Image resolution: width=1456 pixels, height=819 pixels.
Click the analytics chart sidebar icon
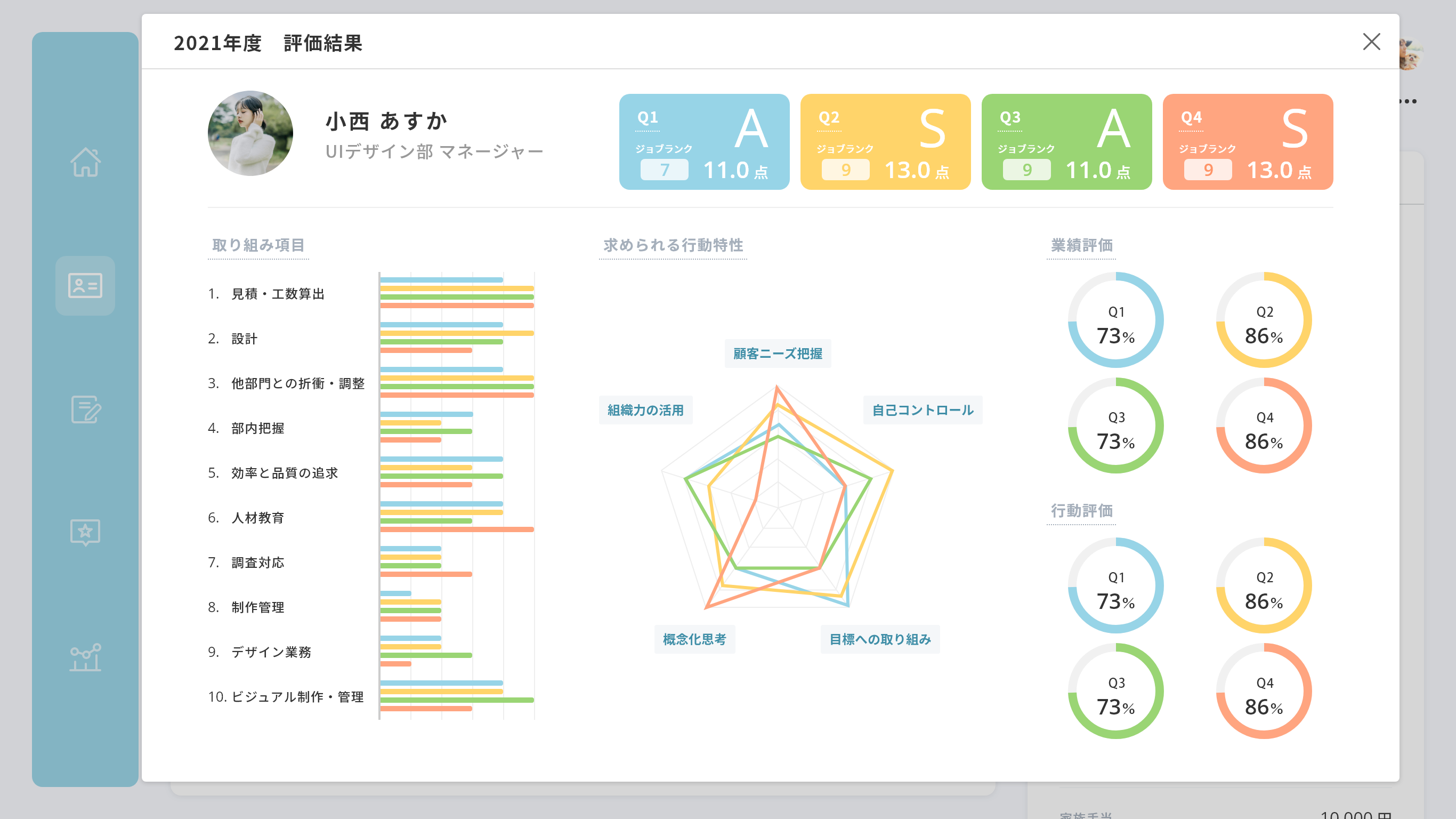click(x=85, y=657)
